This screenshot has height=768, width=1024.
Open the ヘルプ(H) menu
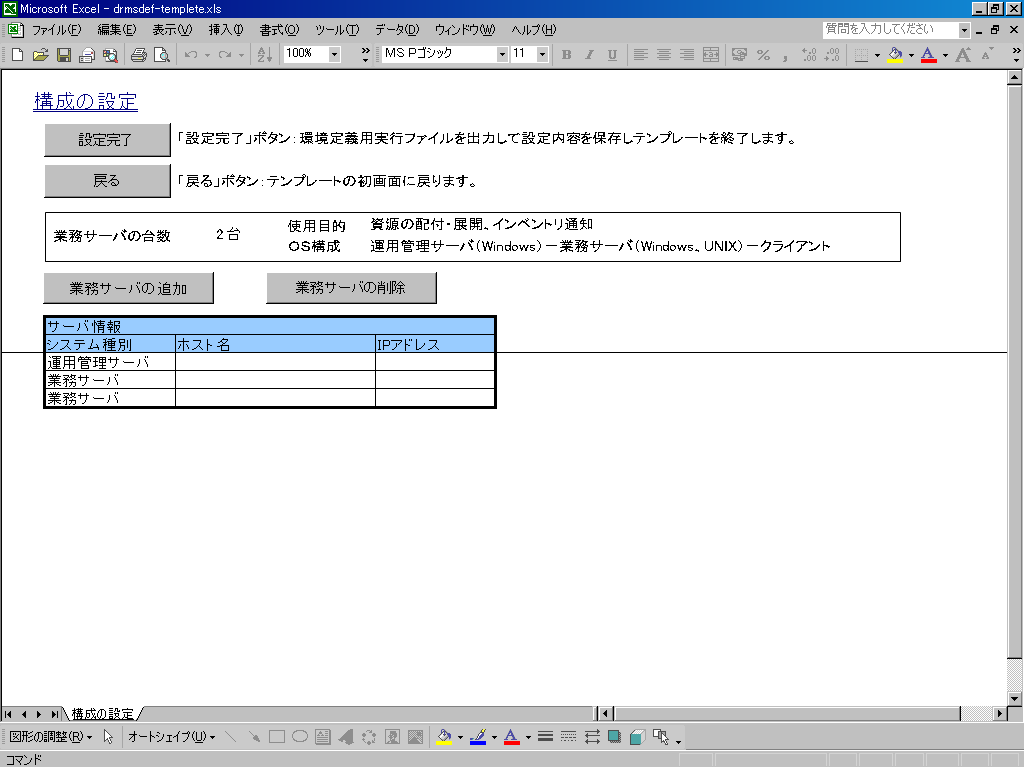(x=534, y=30)
